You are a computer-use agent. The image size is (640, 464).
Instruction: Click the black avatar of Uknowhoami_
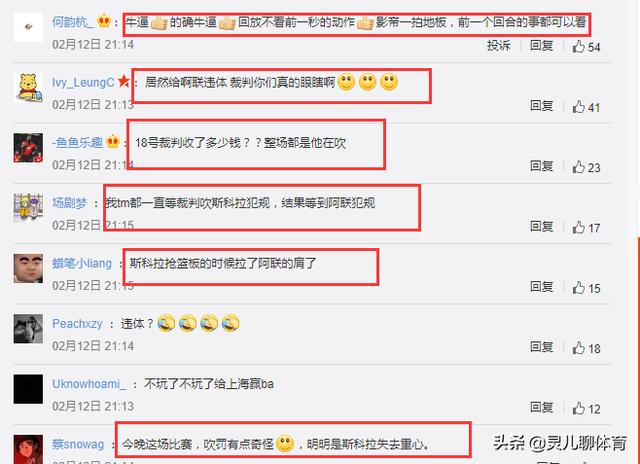point(28,389)
